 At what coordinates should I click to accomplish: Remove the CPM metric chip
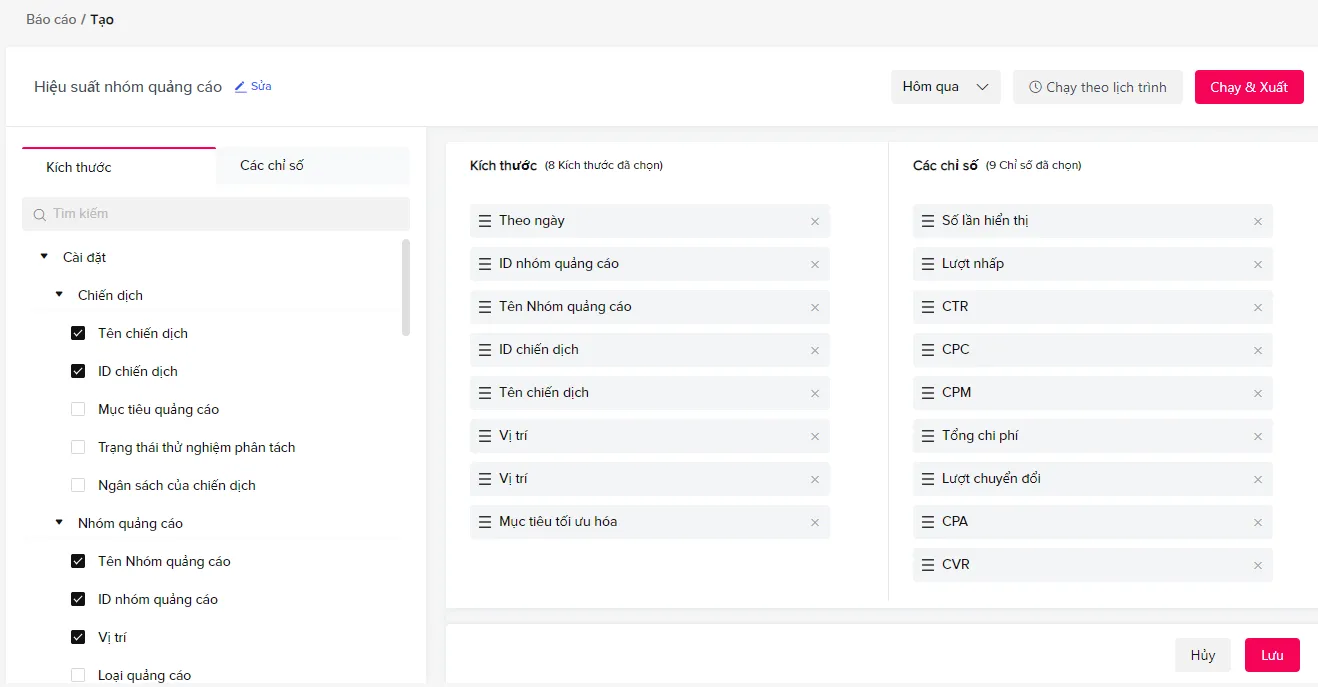(1258, 394)
